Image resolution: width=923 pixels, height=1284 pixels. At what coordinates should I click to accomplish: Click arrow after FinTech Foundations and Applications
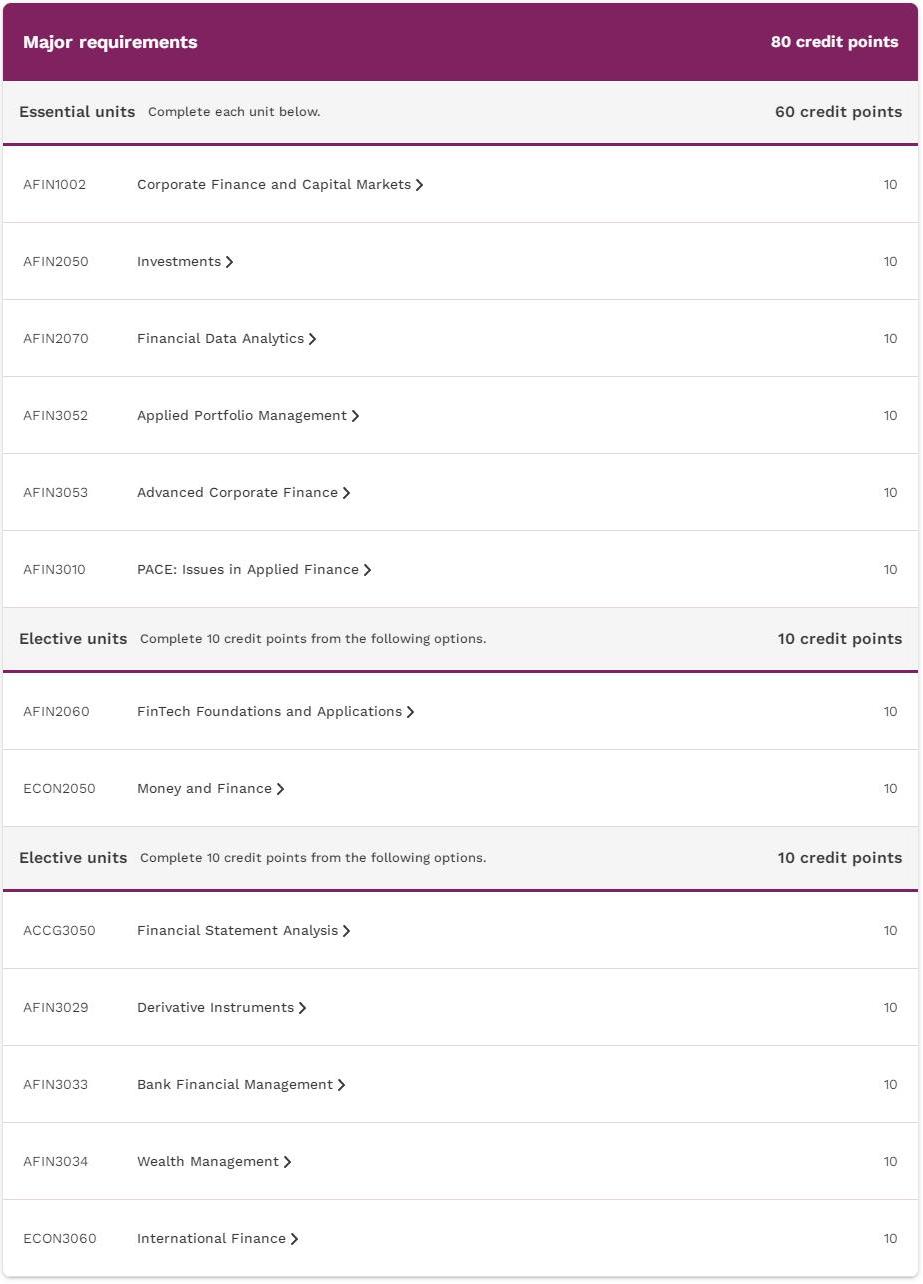[411, 712]
